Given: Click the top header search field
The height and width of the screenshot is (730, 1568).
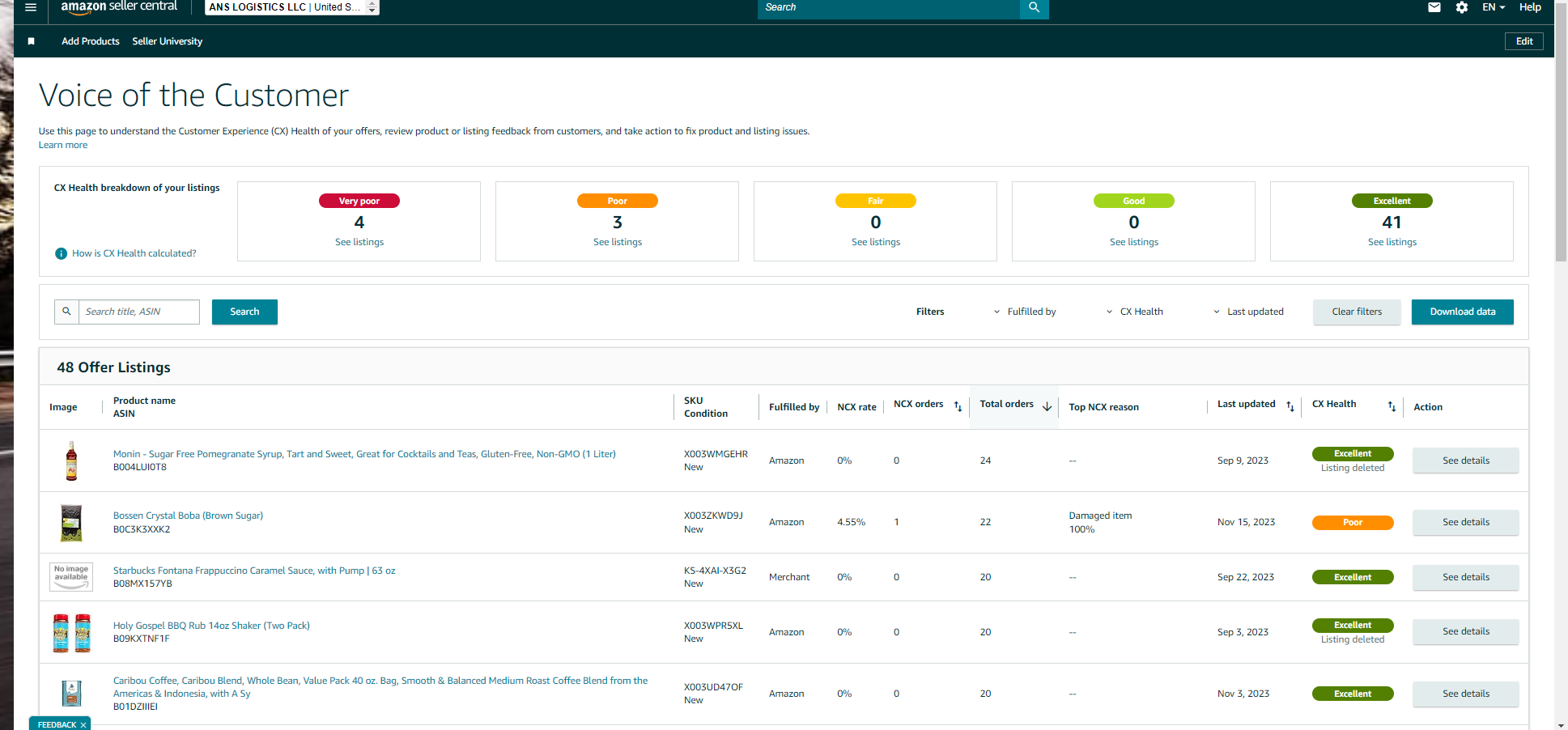Looking at the screenshot, I should (x=889, y=7).
